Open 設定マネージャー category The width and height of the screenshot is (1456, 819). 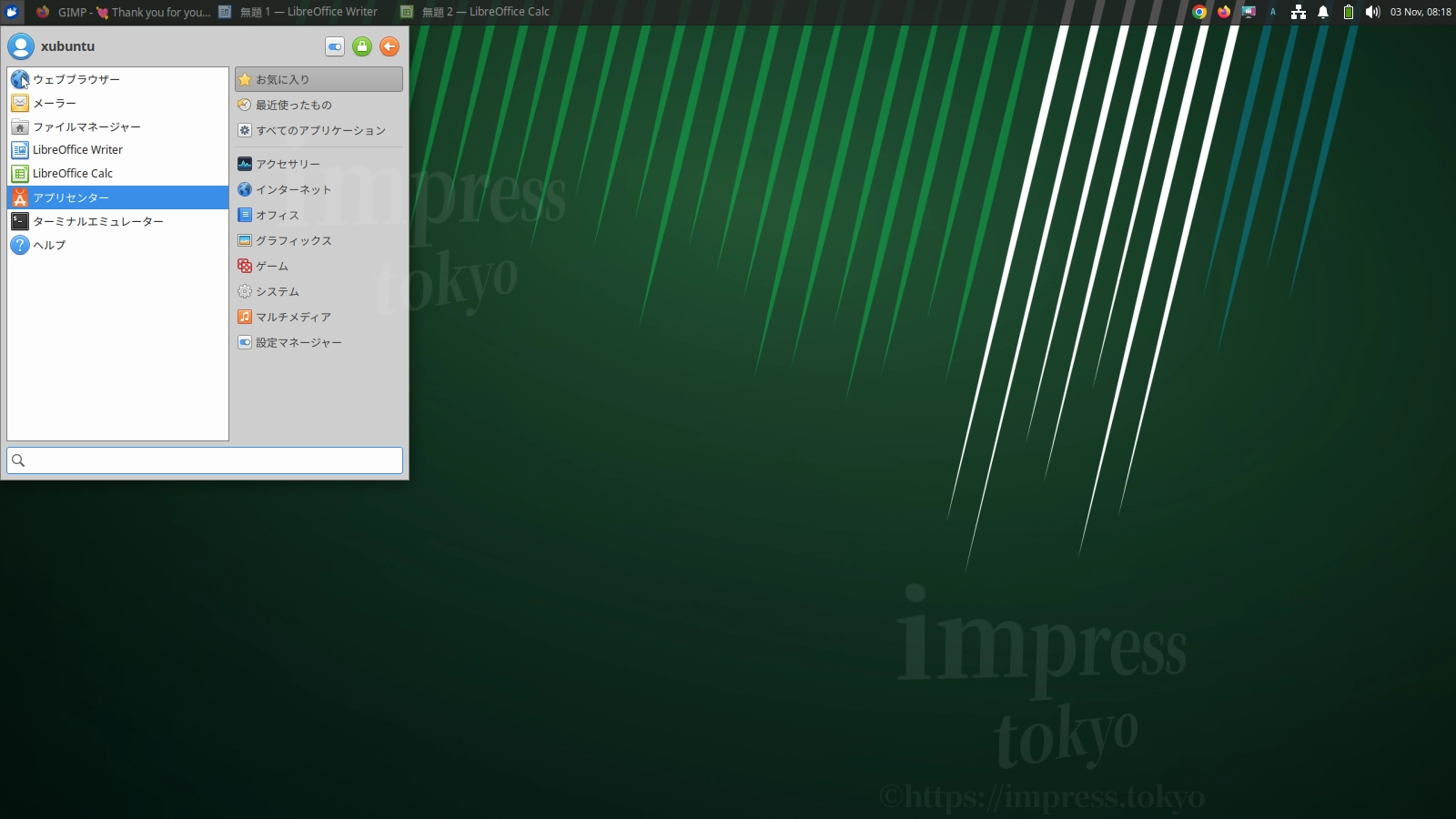click(x=318, y=342)
